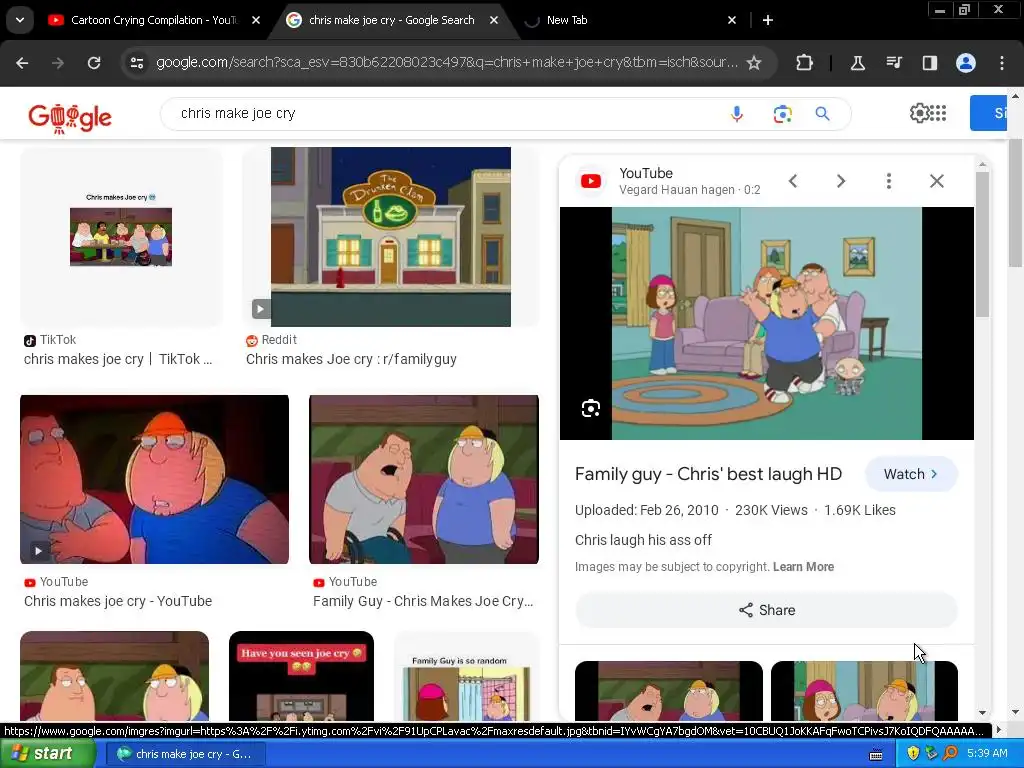Click the taskbar clock 5:39 AM
The width and height of the screenshot is (1024, 768).
pyautogui.click(x=987, y=754)
